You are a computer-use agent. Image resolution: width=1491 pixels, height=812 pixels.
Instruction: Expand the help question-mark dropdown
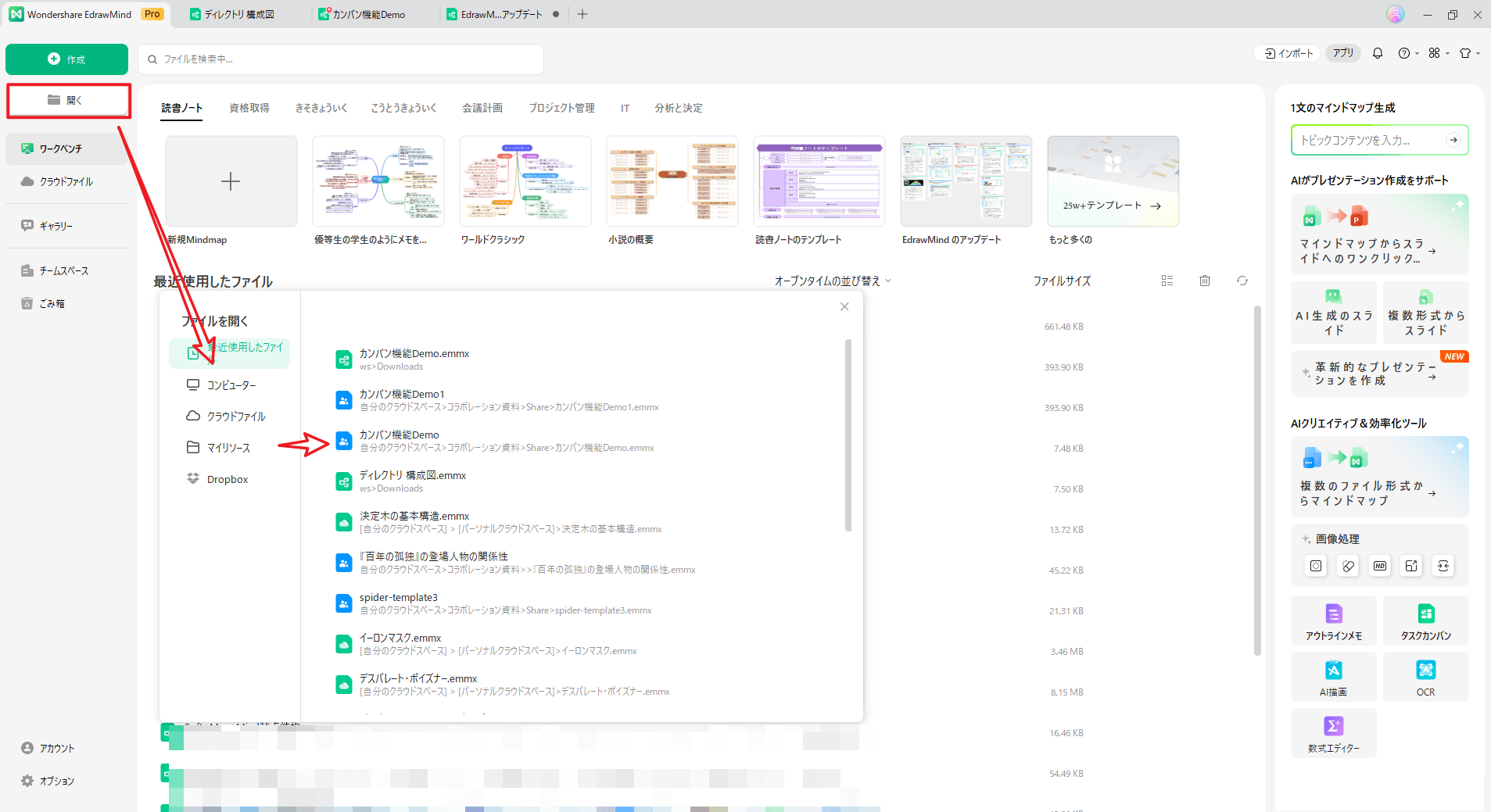click(1408, 53)
